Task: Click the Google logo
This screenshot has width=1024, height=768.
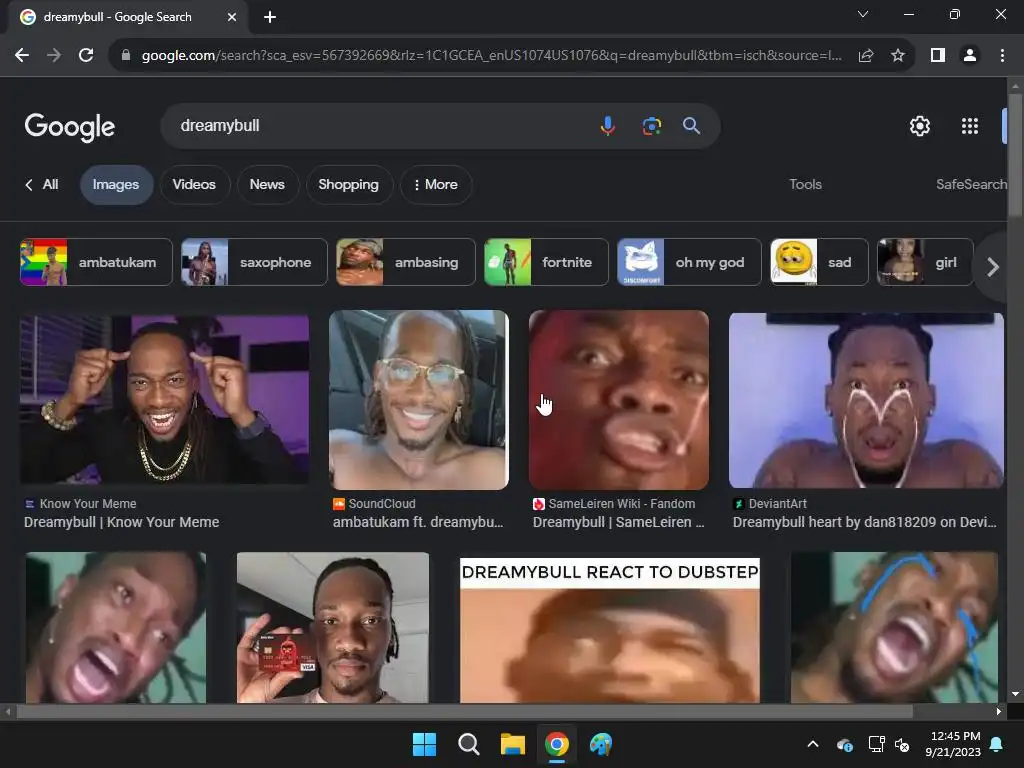Action: point(70,127)
